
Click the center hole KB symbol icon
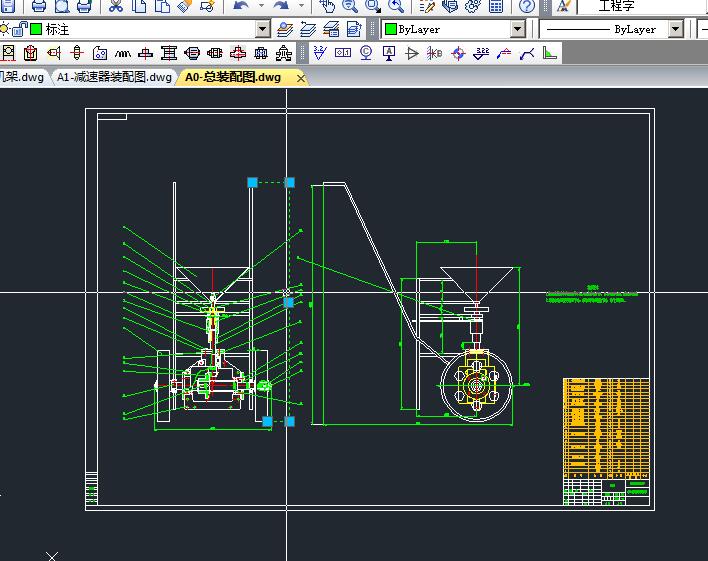click(x=435, y=53)
